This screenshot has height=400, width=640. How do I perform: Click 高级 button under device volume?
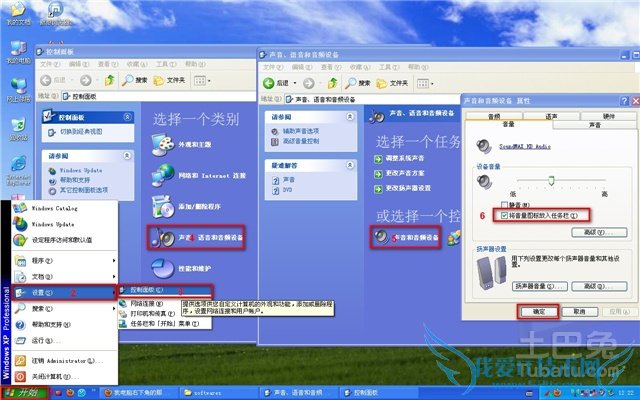599,232
